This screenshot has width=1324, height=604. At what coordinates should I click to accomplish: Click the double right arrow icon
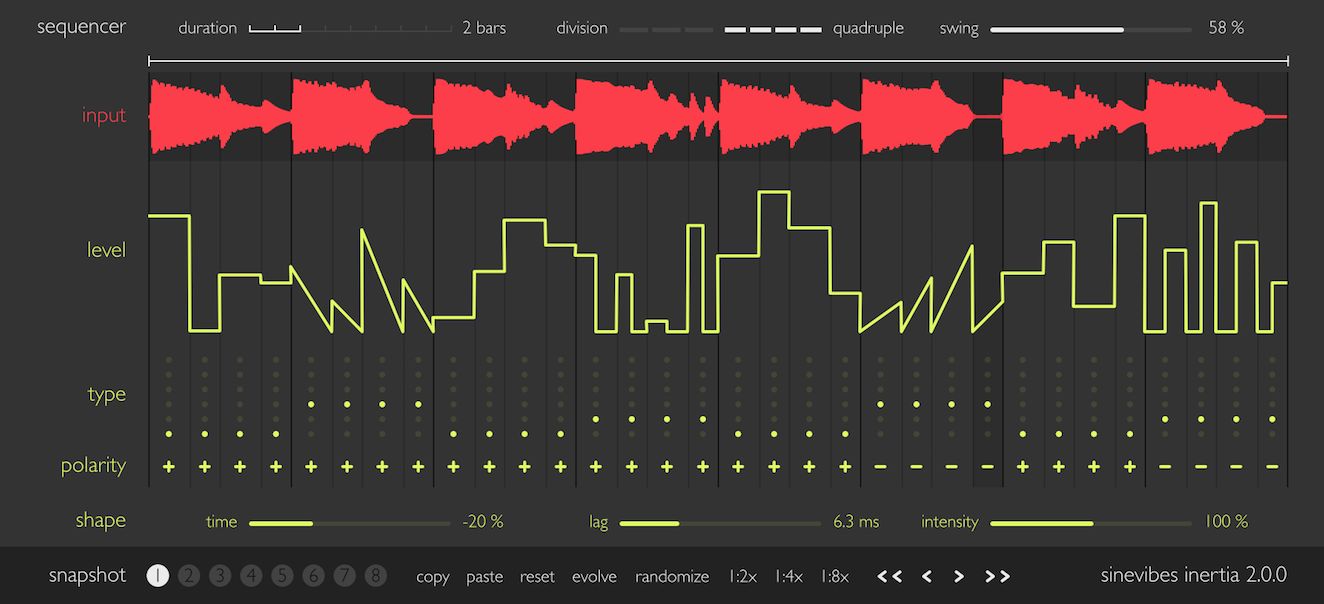(998, 576)
